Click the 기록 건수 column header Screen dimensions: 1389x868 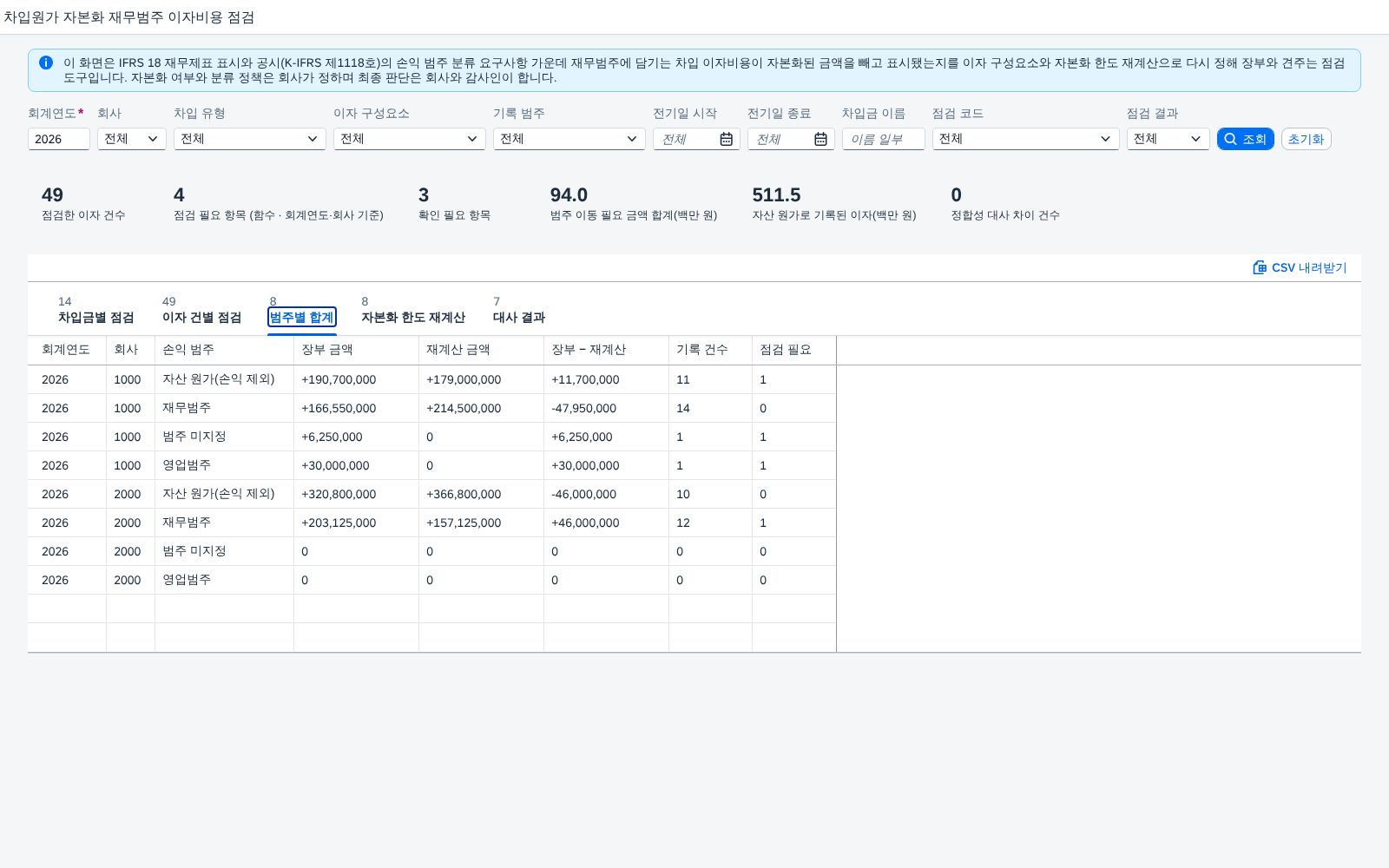710,350
